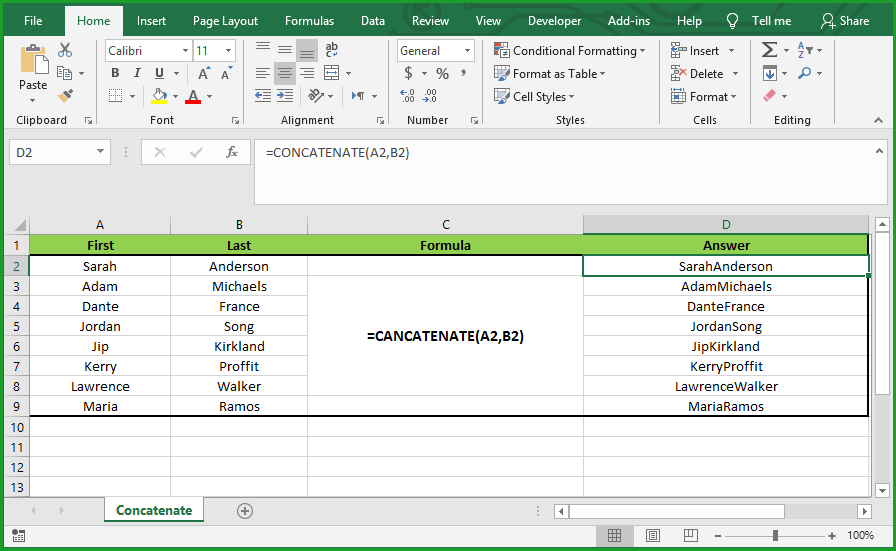Click the AutoSum sigma icon

pyautogui.click(x=769, y=50)
